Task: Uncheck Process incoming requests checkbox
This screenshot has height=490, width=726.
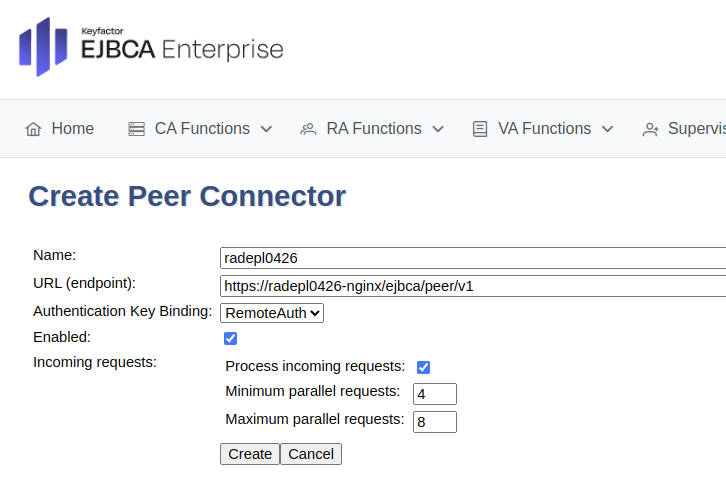Action: (423, 367)
